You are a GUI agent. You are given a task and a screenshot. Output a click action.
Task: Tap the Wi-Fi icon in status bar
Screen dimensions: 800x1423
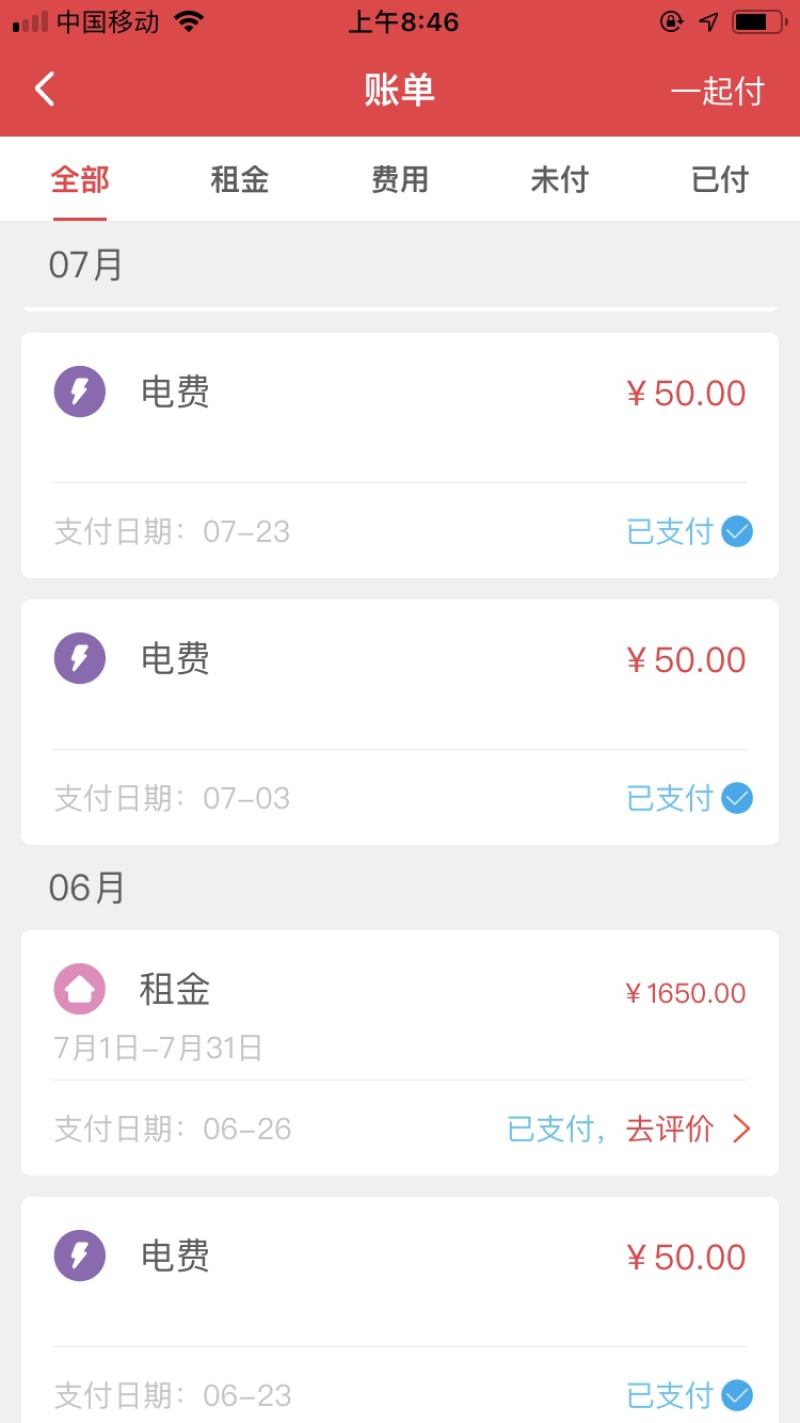click(x=188, y=22)
